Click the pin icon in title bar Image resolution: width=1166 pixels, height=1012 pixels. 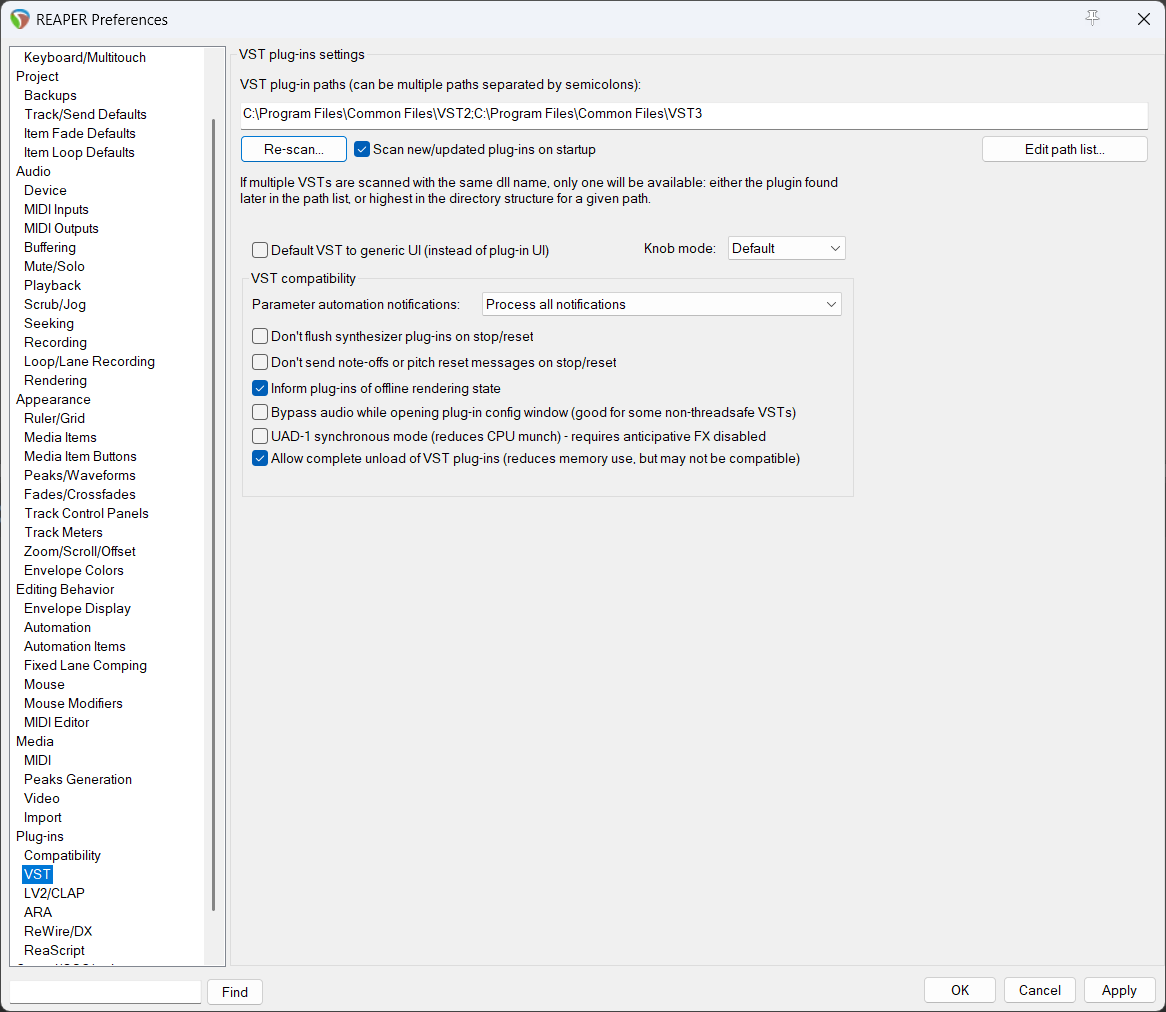coord(1092,19)
